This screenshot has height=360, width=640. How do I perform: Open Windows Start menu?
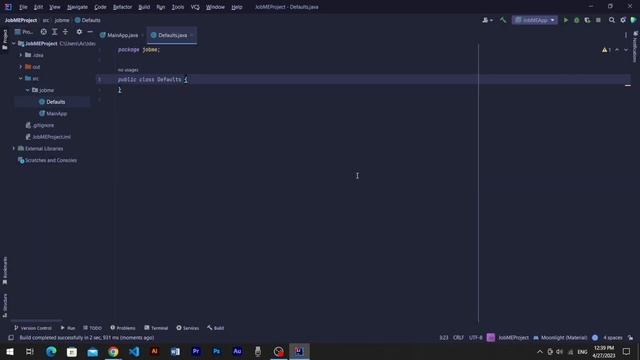coord(9,351)
